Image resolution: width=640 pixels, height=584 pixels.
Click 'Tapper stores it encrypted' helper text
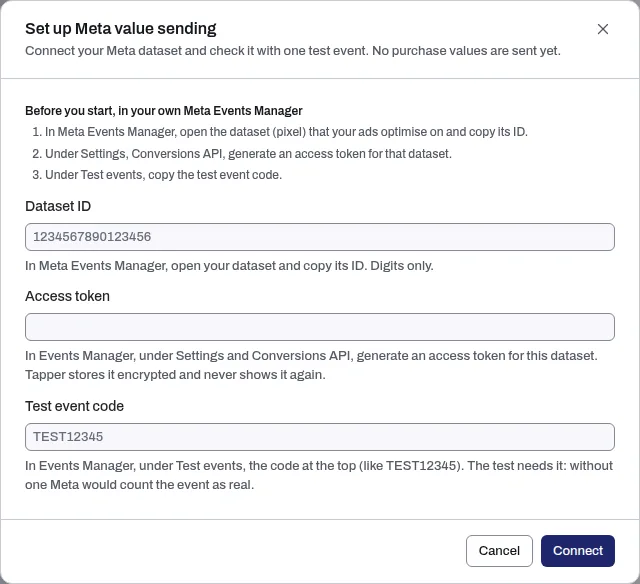(175, 375)
